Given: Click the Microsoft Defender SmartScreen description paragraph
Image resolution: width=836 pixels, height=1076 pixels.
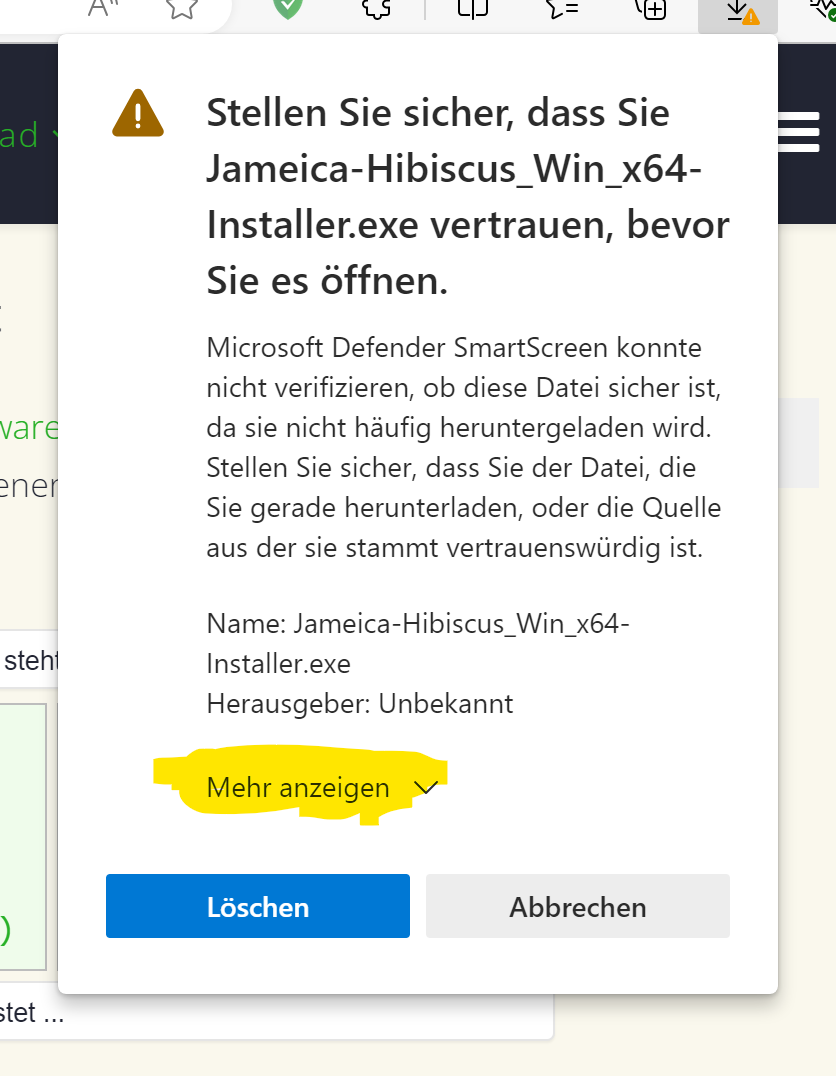Looking at the screenshot, I should click(x=463, y=447).
